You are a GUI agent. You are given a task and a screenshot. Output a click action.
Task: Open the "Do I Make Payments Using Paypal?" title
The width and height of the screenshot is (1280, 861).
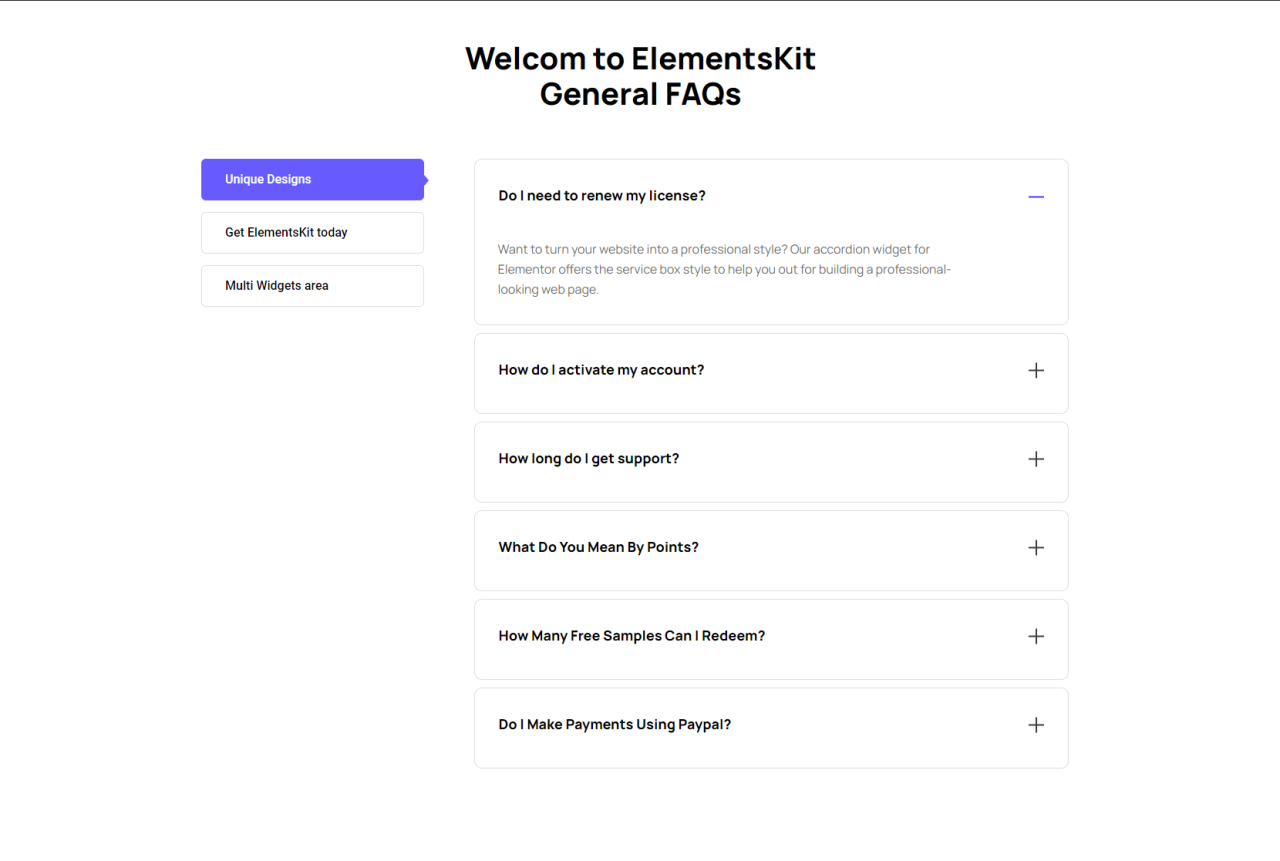pos(615,725)
